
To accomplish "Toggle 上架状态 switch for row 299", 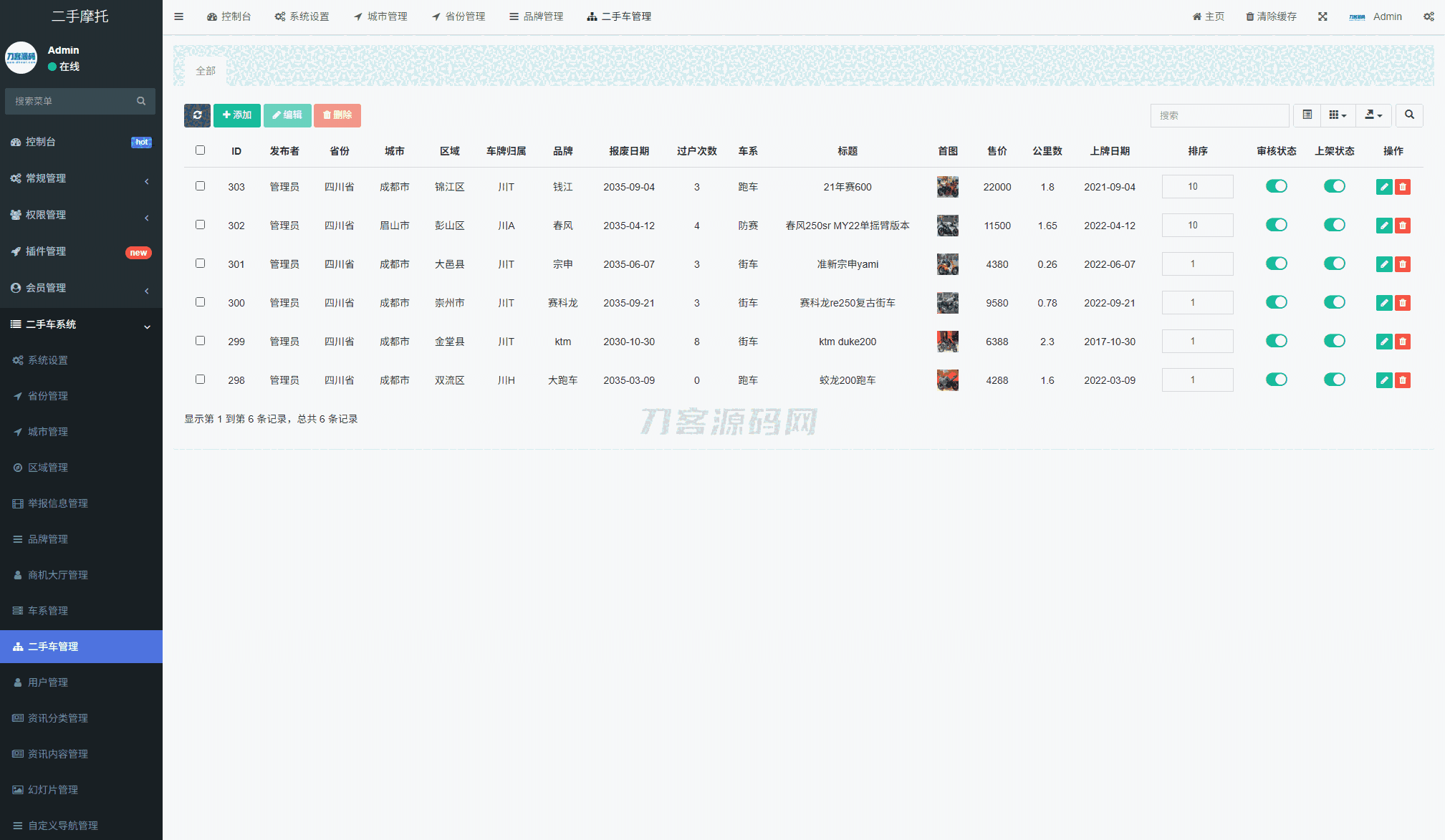I will pos(1334,341).
